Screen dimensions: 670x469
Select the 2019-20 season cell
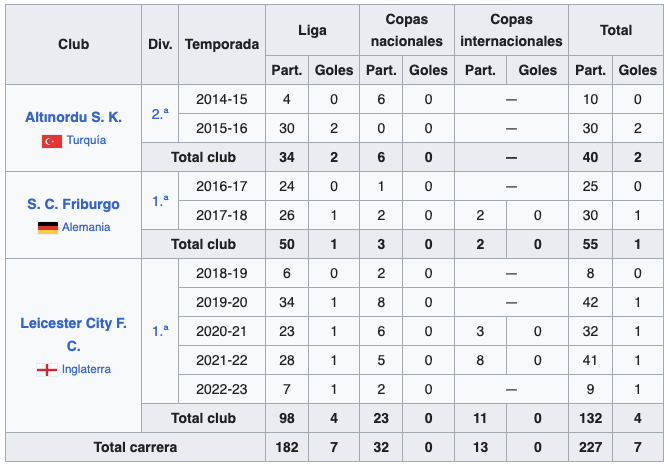222,302
